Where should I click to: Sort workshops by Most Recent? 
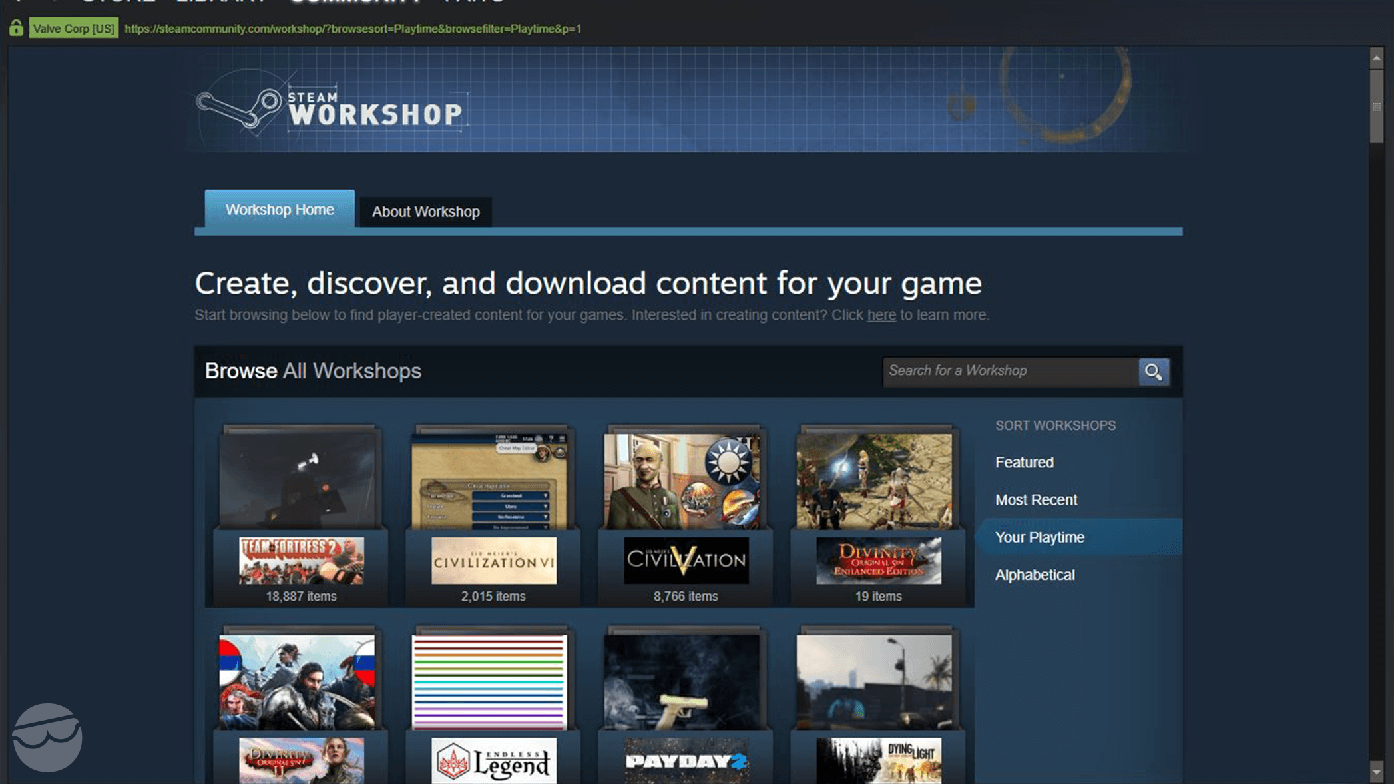pyautogui.click(x=1036, y=500)
